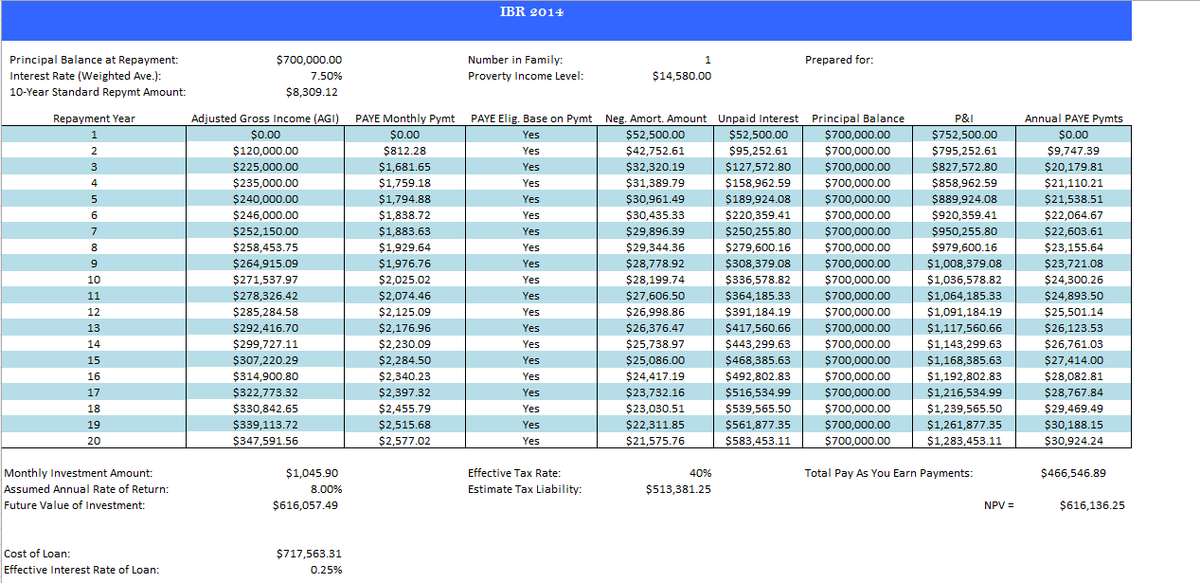This screenshot has width=1200, height=583.
Task: Select future value of investment $616,057.49
Action: 305,505
